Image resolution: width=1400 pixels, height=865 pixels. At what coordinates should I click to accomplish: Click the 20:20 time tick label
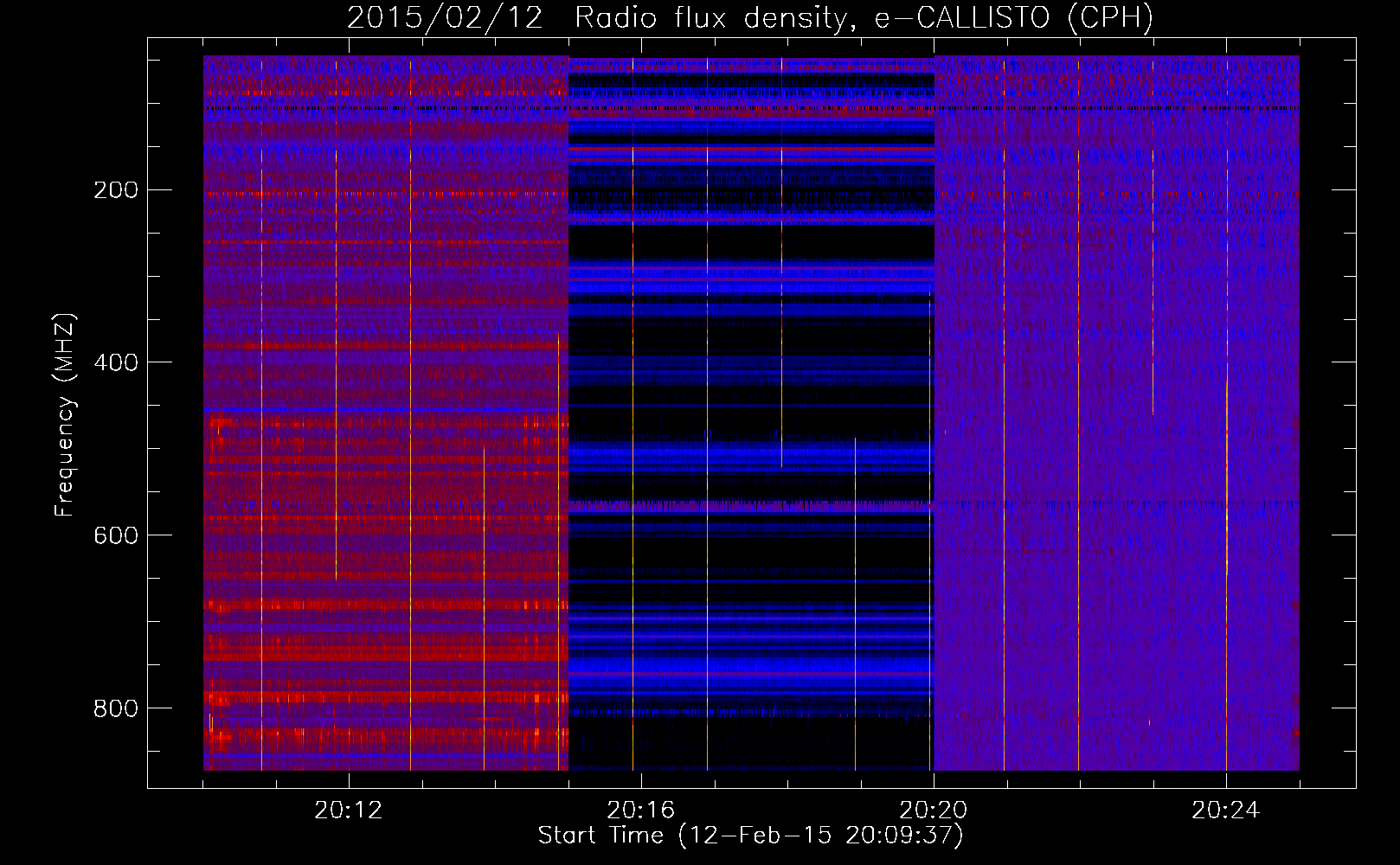pos(934,811)
